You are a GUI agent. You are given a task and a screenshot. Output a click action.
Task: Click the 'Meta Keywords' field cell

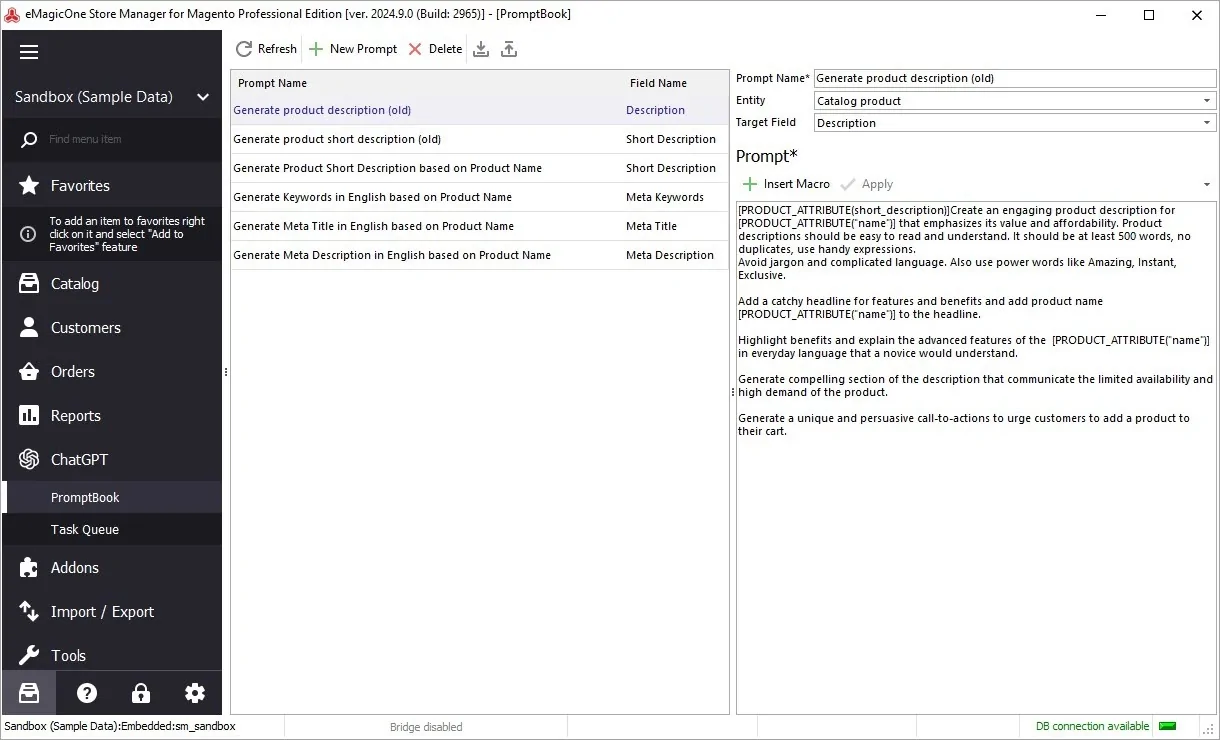click(x=665, y=197)
